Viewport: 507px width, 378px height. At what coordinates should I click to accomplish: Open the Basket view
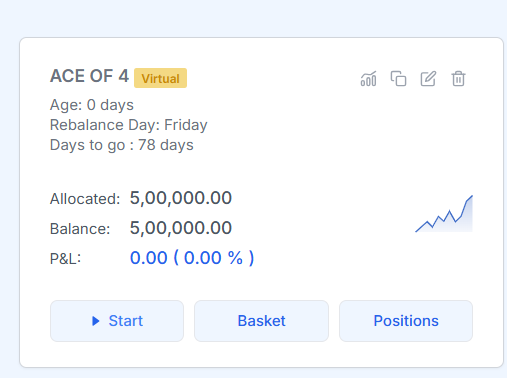coord(261,321)
